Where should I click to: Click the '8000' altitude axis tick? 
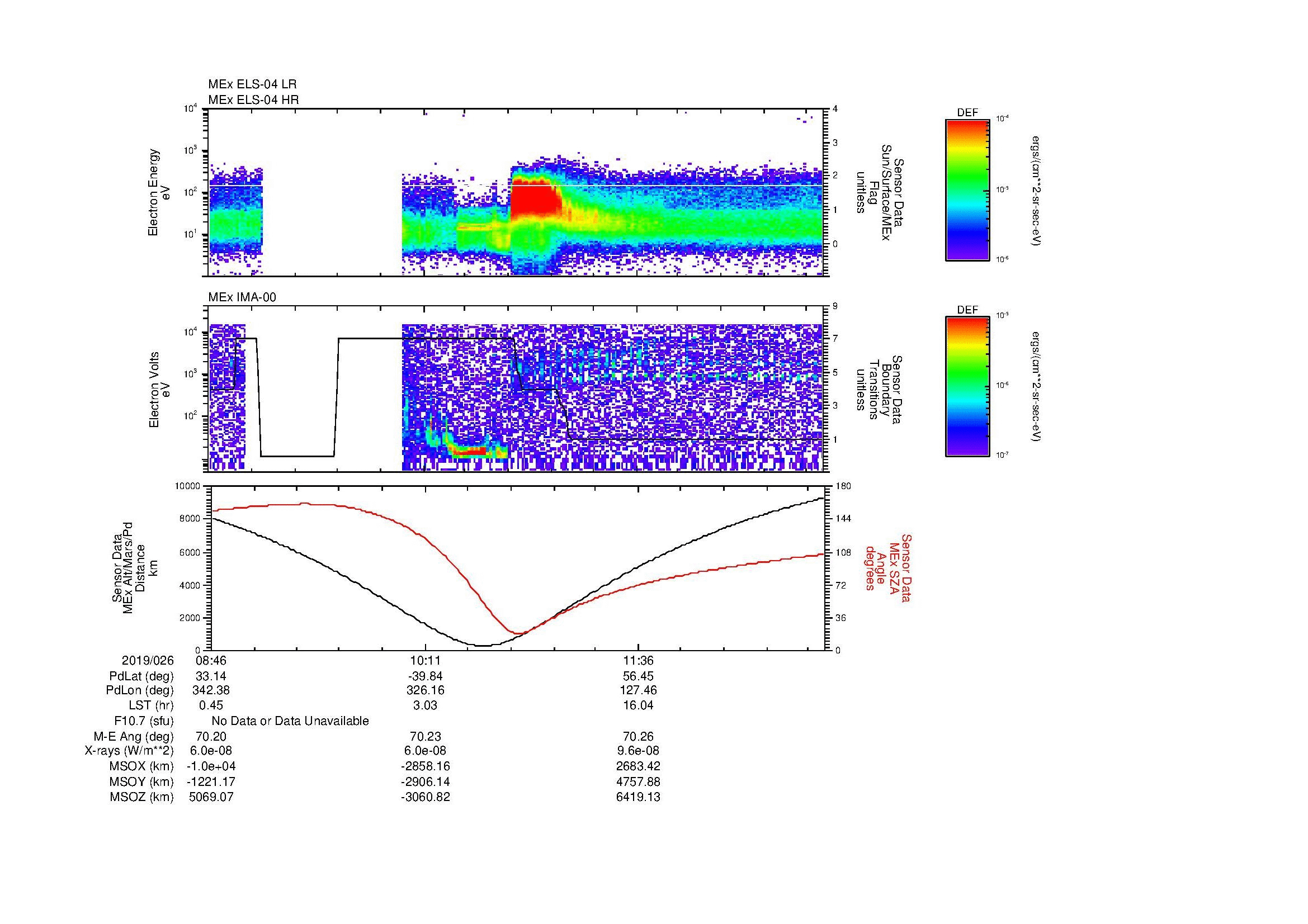click(191, 519)
